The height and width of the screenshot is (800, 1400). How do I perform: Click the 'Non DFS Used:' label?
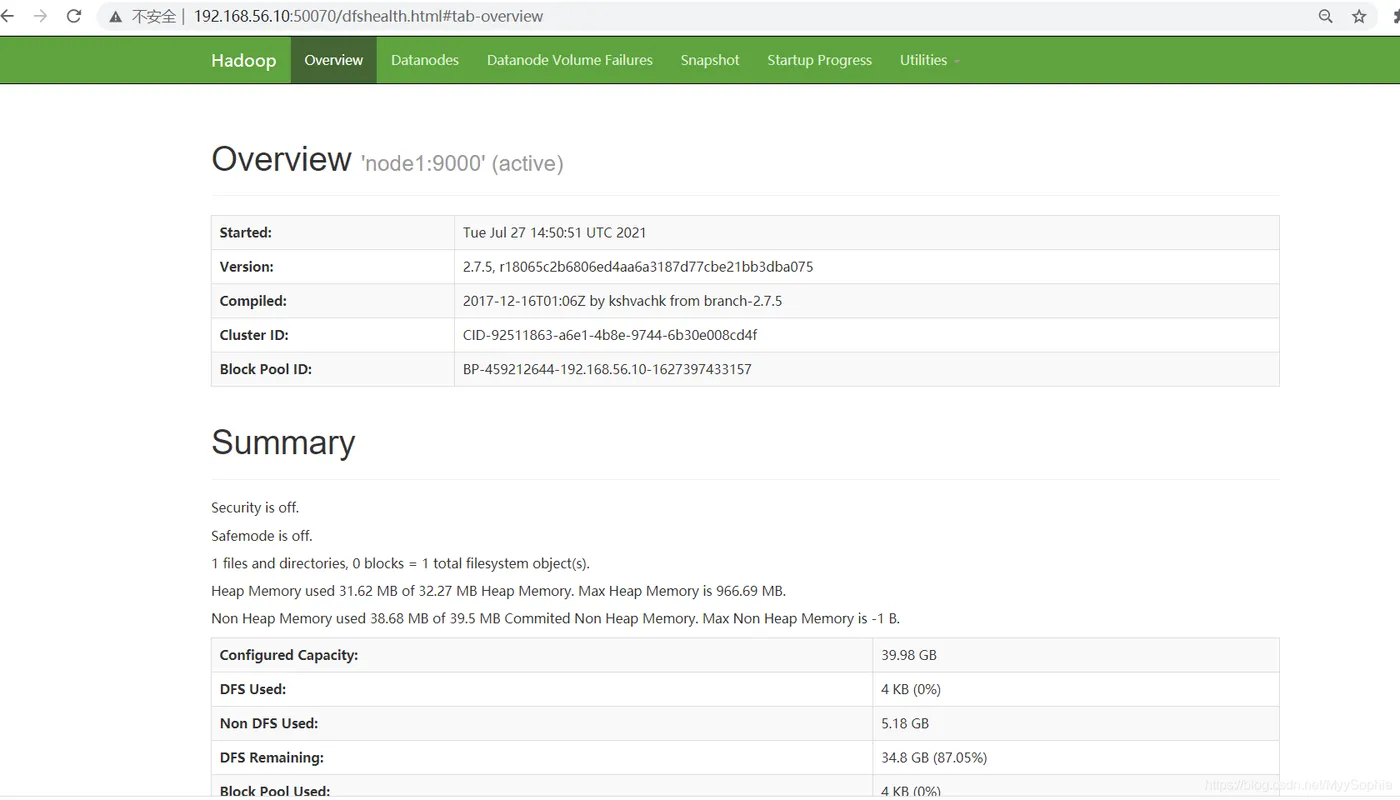[269, 723]
